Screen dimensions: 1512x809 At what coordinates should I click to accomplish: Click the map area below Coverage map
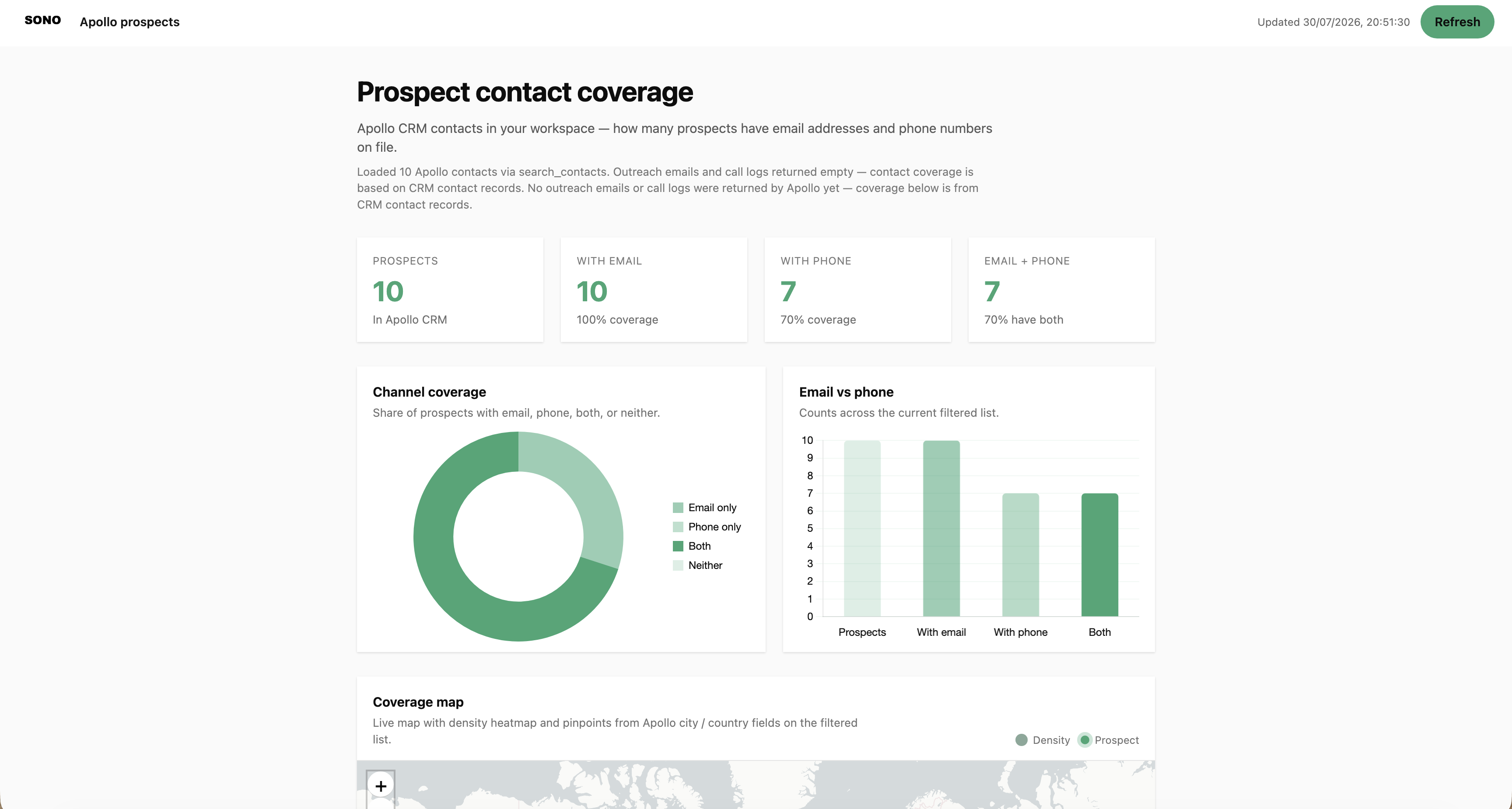(x=756, y=785)
